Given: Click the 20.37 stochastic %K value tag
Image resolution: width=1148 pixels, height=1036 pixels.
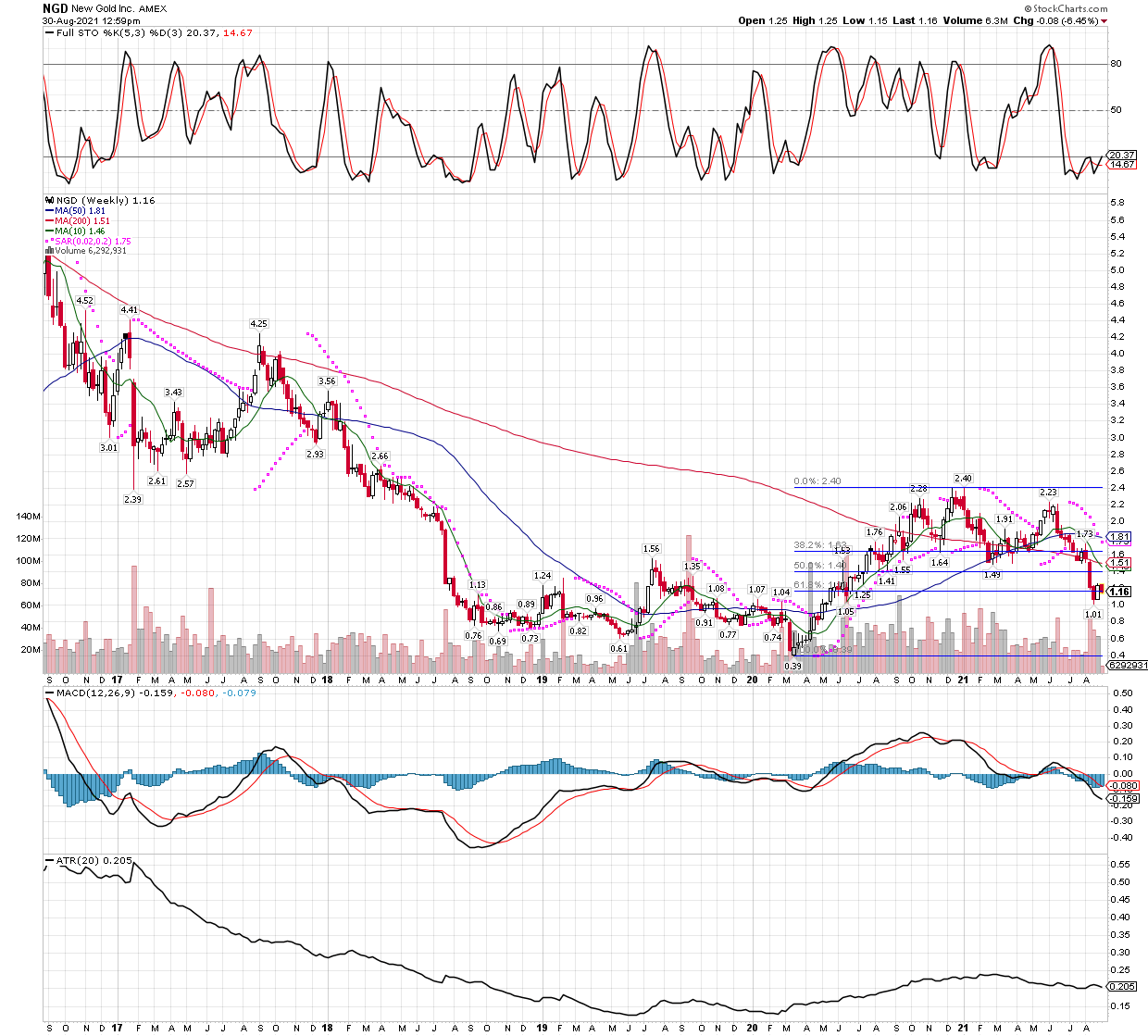Looking at the screenshot, I should (1122, 156).
